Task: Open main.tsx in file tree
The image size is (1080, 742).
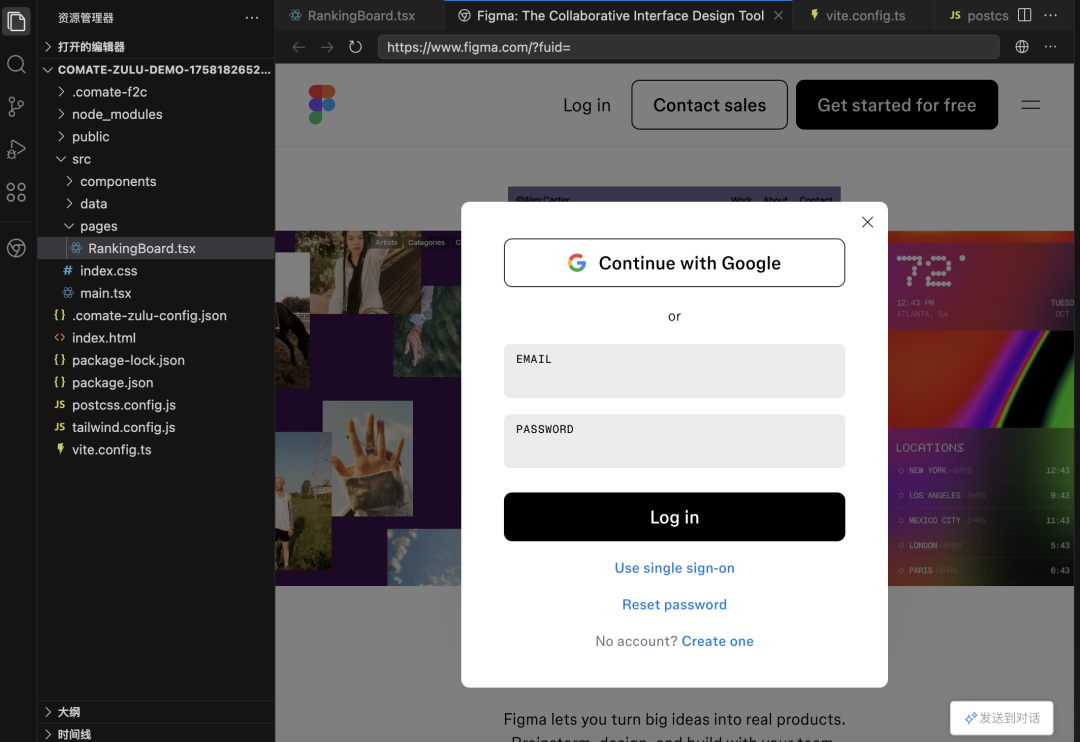Action: coord(156,293)
